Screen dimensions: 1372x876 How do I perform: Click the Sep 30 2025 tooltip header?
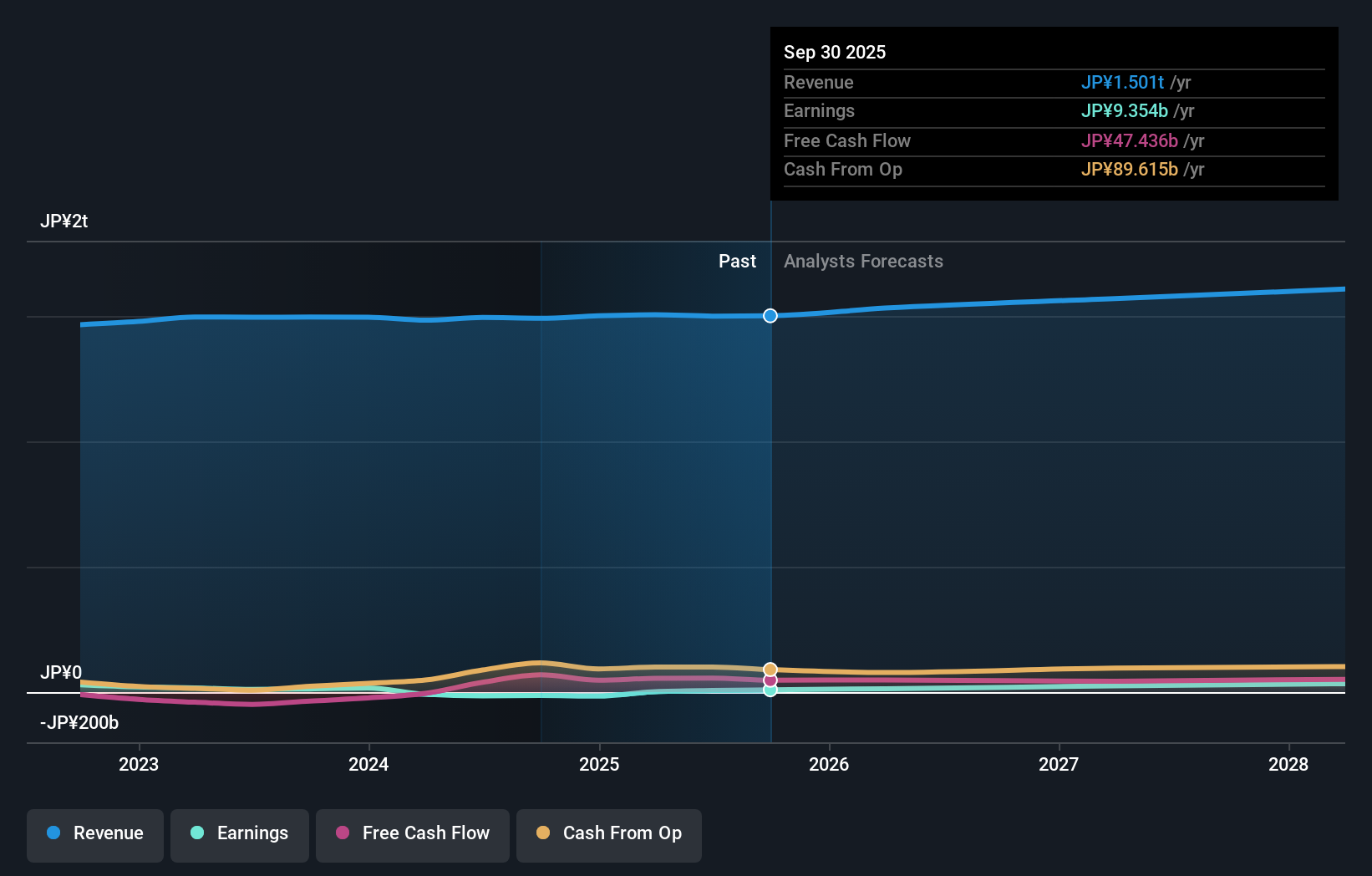[x=835, y=52]
